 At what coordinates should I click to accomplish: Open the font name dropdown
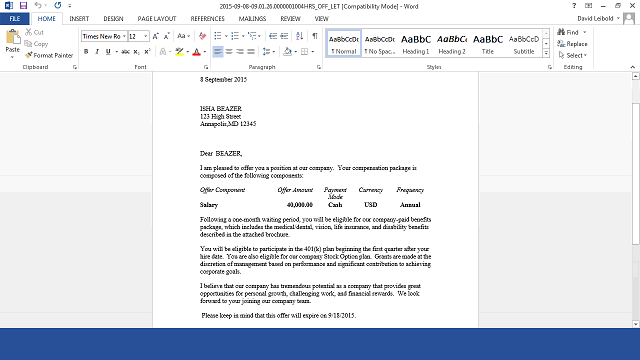point(124,36)
